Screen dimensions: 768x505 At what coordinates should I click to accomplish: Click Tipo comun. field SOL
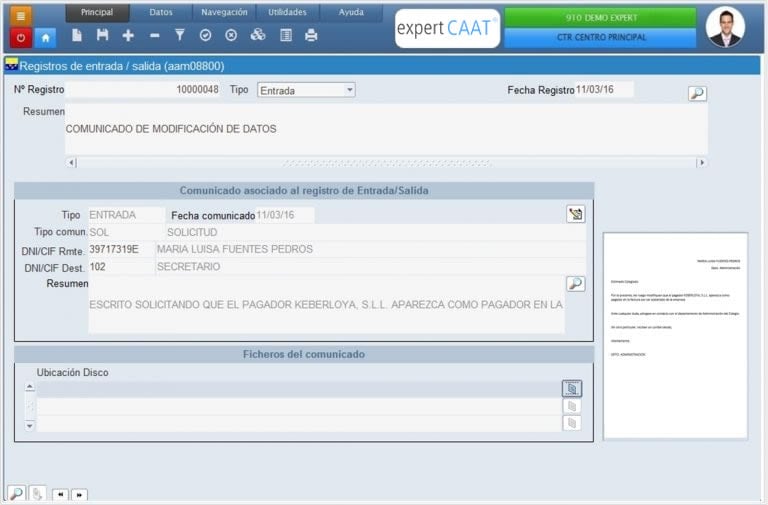tap(126, 232)
